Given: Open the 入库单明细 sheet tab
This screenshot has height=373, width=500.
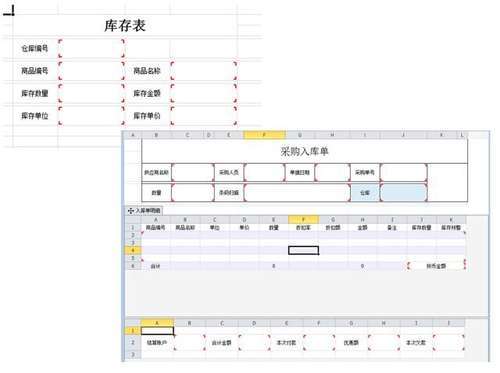Looking at the screenshot, I should [144, 211].
